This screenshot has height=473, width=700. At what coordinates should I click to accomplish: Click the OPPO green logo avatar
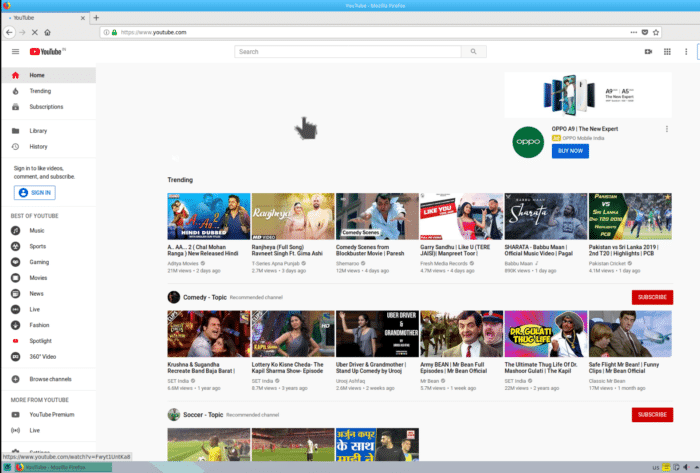coord(528,142)
